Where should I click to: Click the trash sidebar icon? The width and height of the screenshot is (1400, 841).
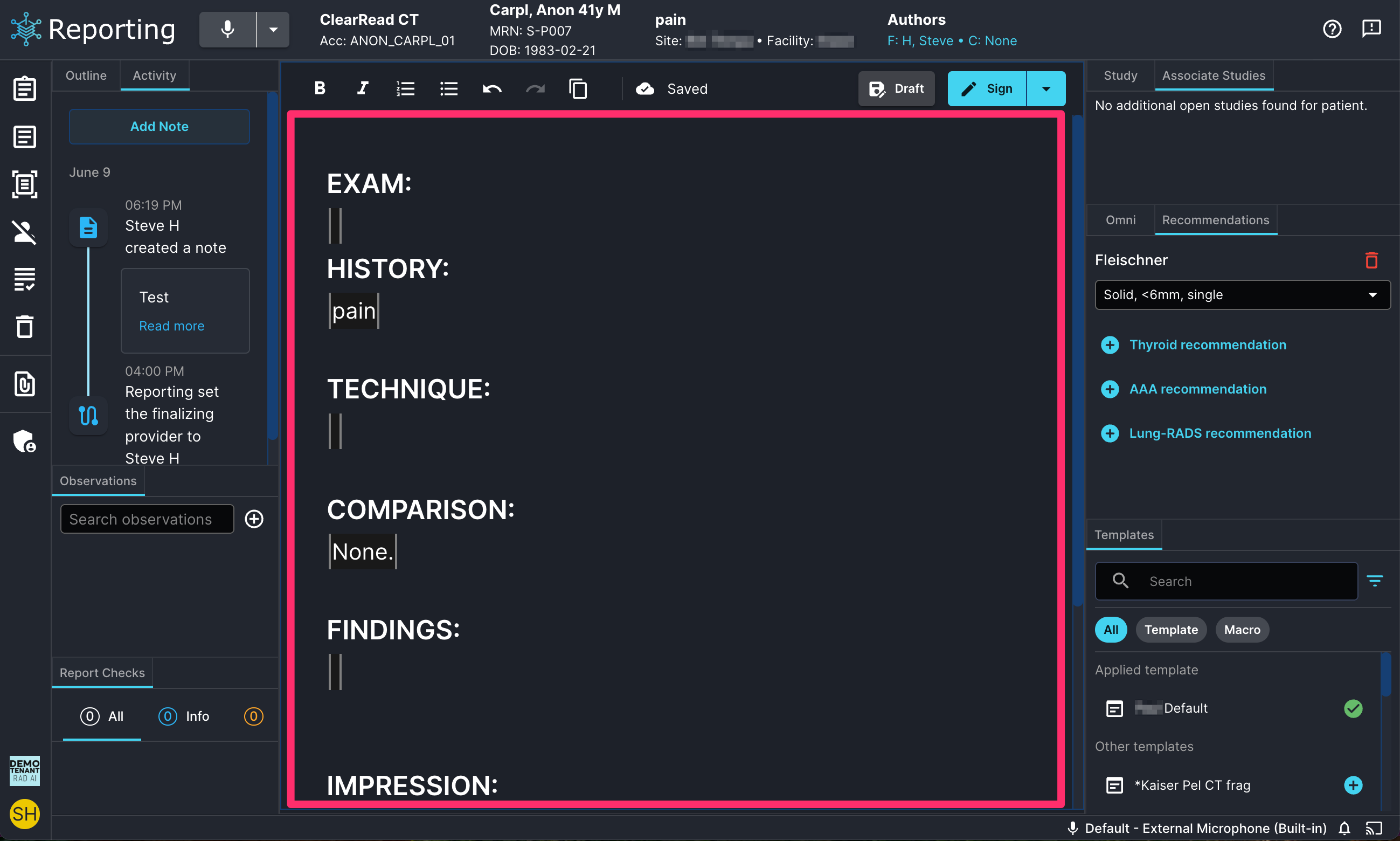[x=25, y=327]
